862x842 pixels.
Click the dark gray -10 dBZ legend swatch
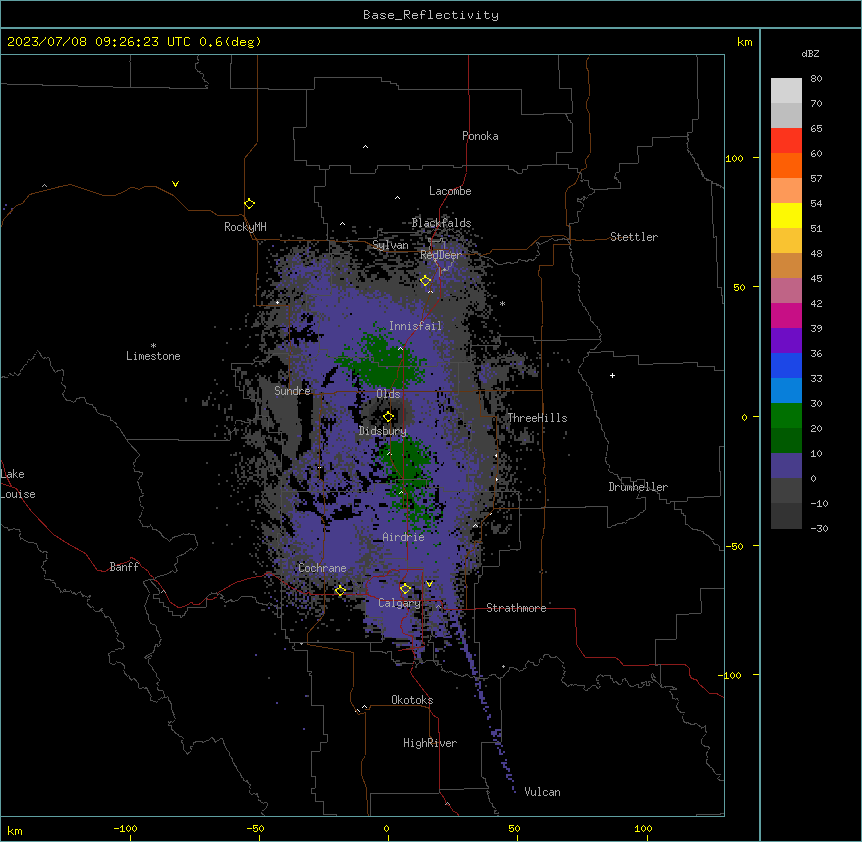pyautogui.click(x=786, y=516)
